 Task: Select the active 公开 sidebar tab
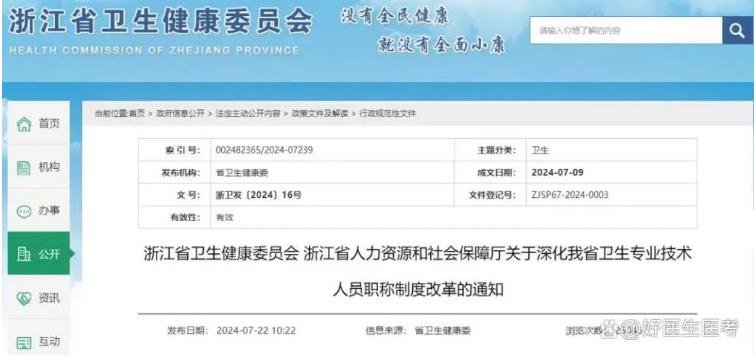coord(39,253)
